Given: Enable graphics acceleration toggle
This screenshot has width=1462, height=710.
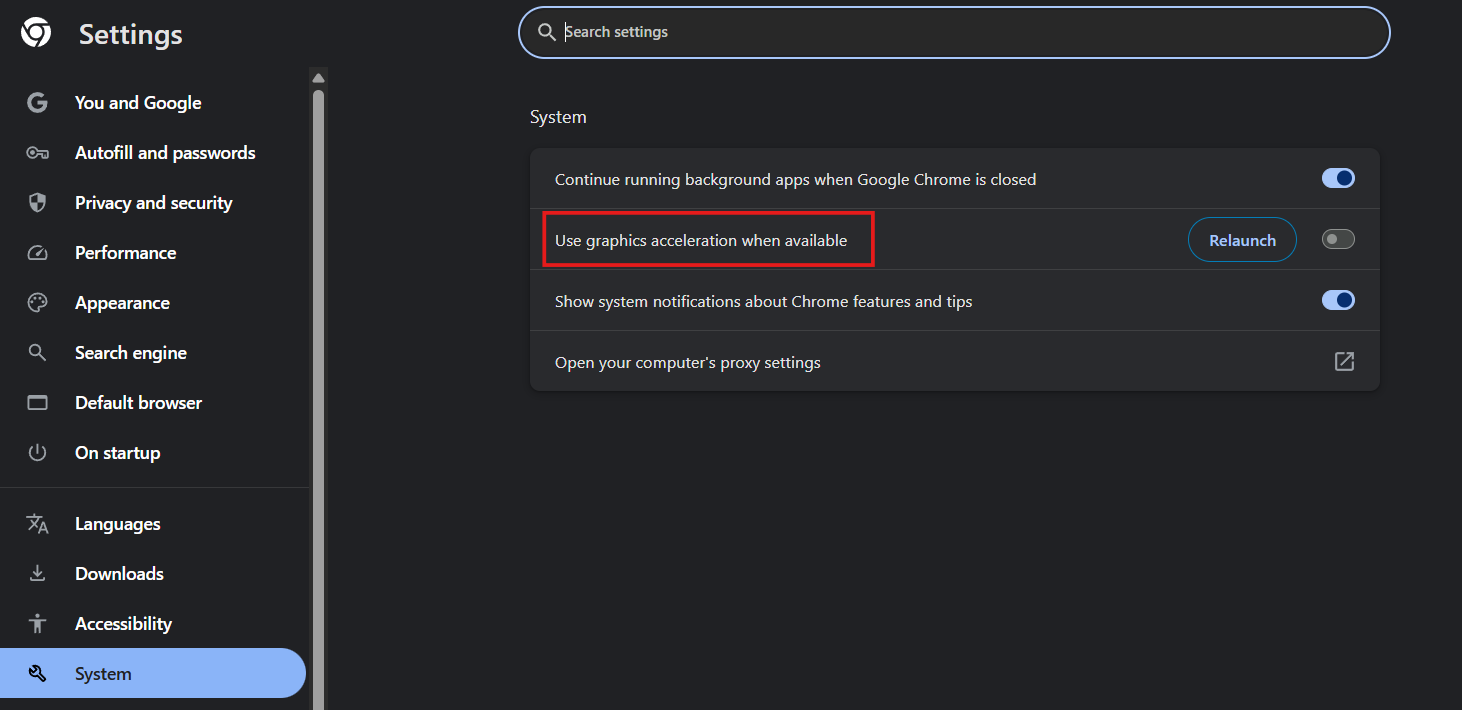Looking at the screenshot, I should click(1338, 240).
